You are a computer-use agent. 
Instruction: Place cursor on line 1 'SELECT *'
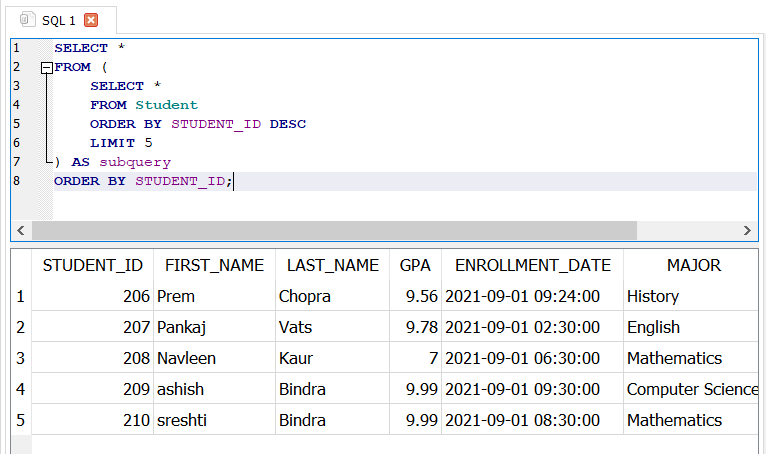tap(90, 48)
